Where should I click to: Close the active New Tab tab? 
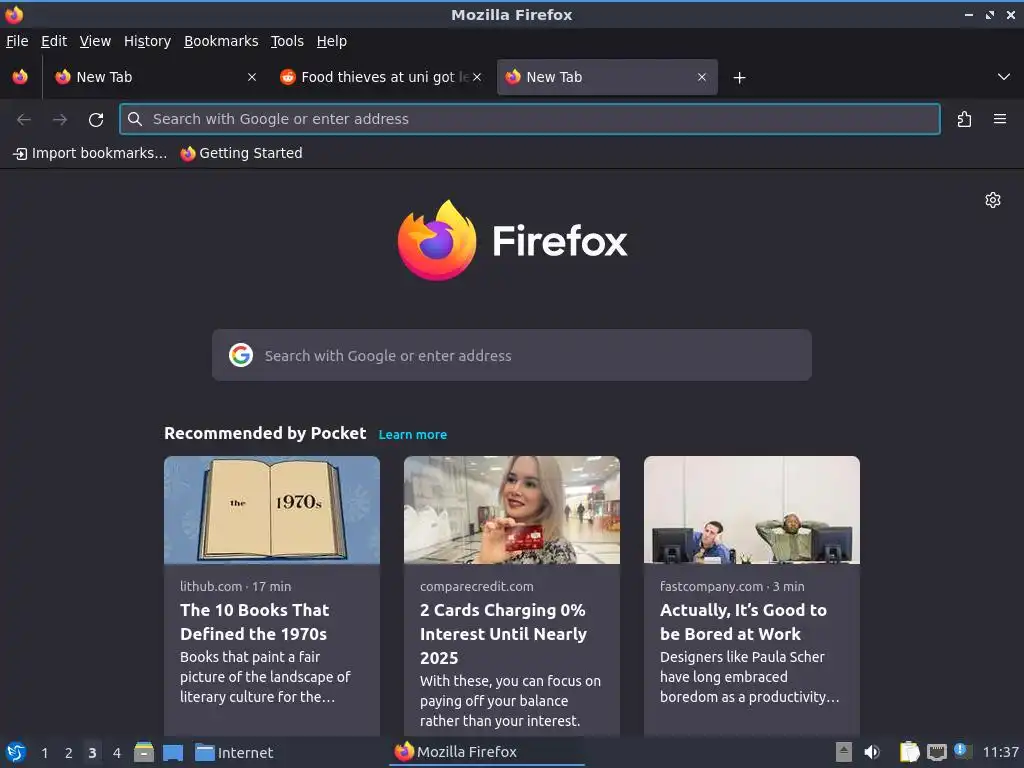702,77
